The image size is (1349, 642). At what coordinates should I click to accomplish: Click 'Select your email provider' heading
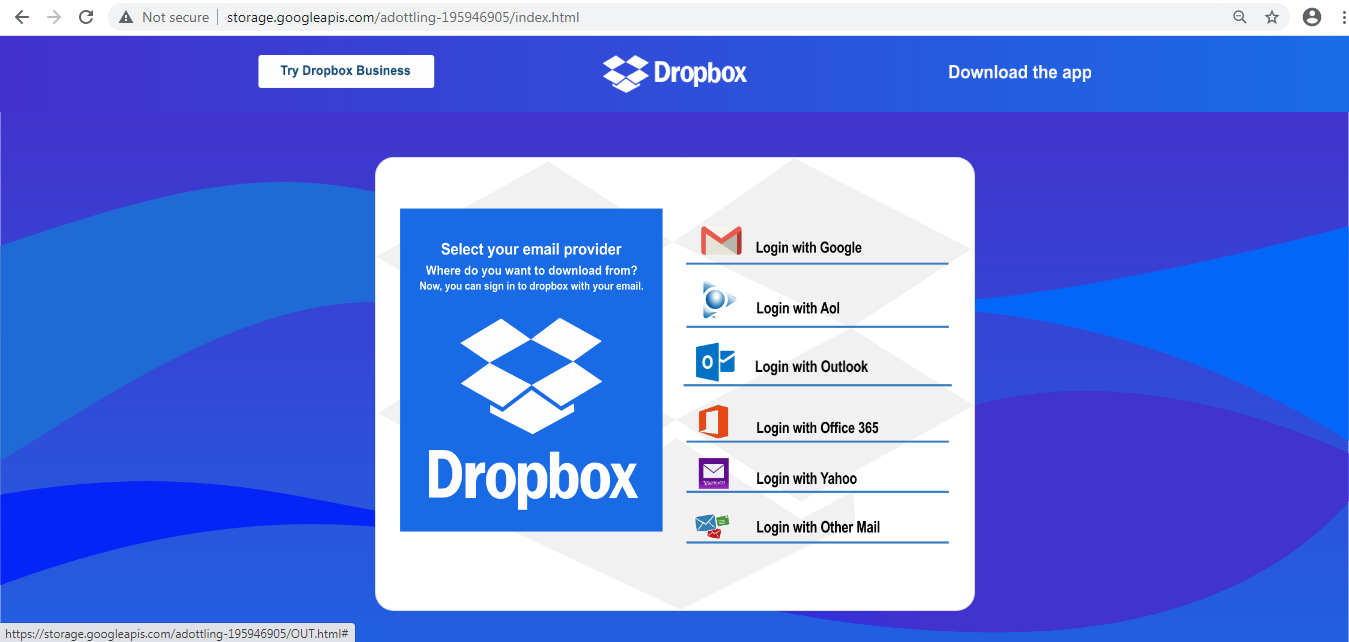pyautogui.click(x=531, y=250)
